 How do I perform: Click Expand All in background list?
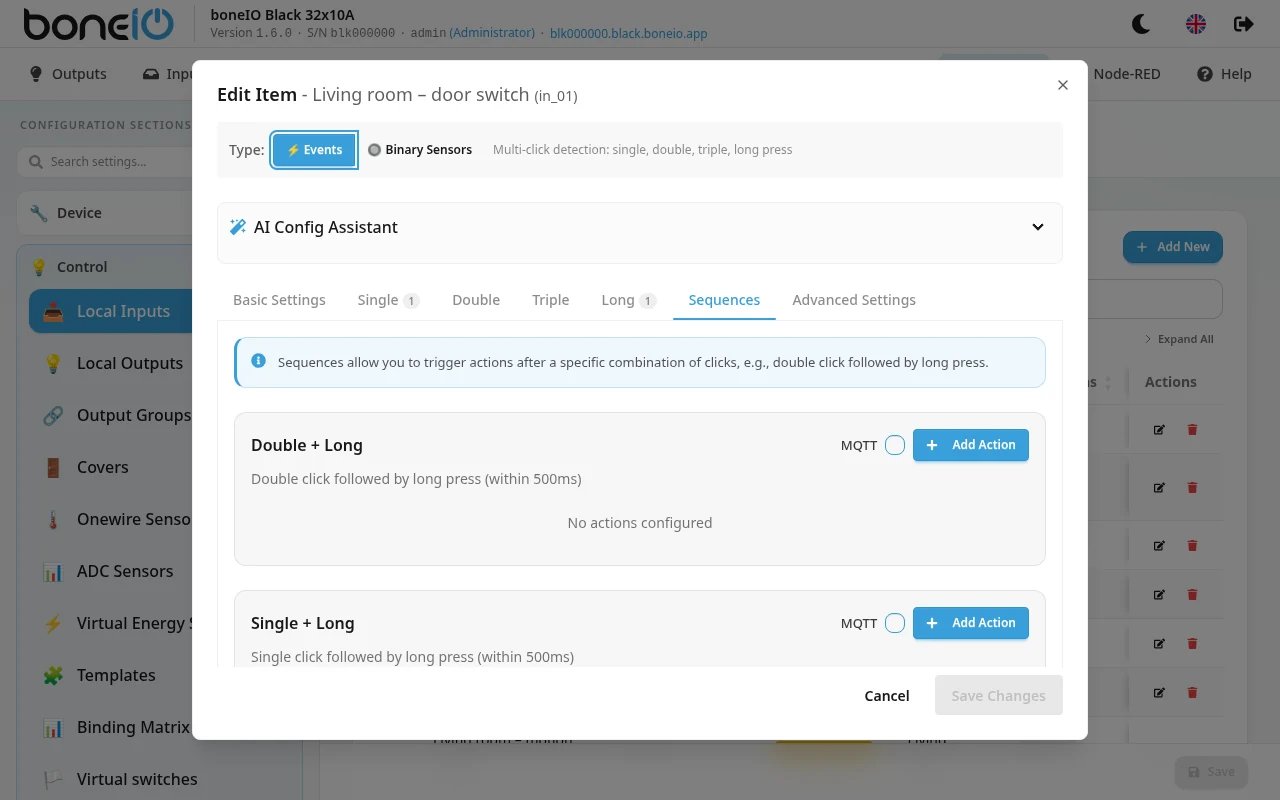(1179, 339)
